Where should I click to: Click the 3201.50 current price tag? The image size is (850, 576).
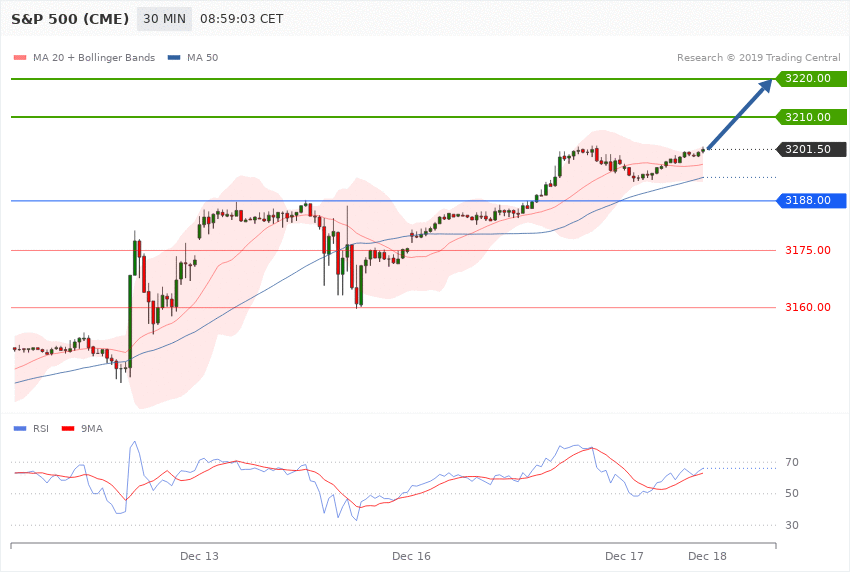[811, 149]
